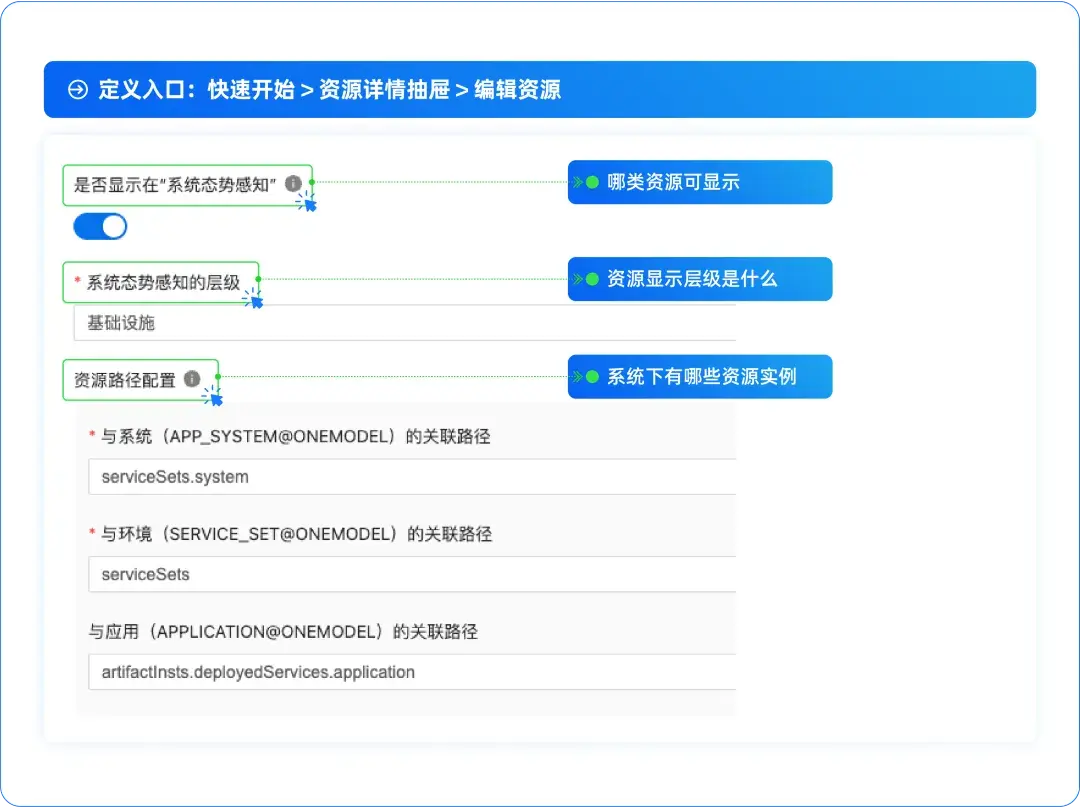Image resolution: width=1080 pixels, height=807 pixels.
Task: Click the green dot on 资源显示层级是什么 callout
Action: pyautogui.click(x=592, y=277)
